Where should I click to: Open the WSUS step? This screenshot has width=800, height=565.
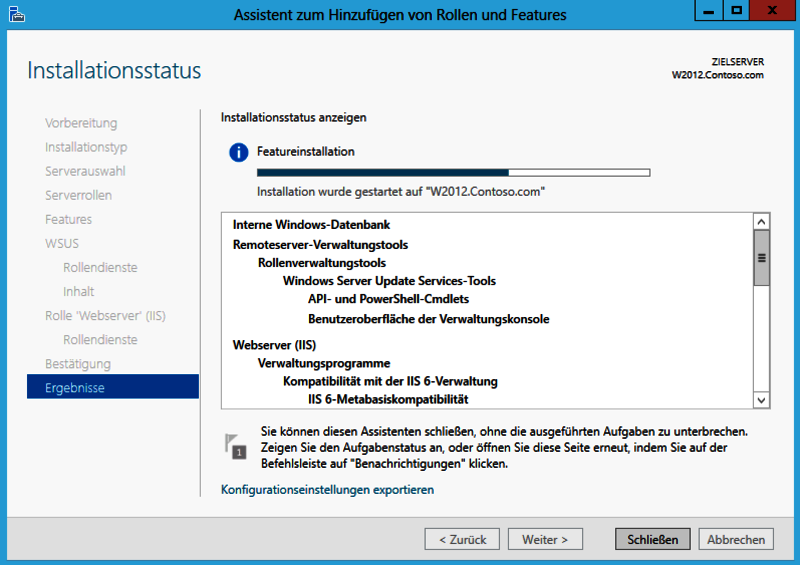click(62, 243)
